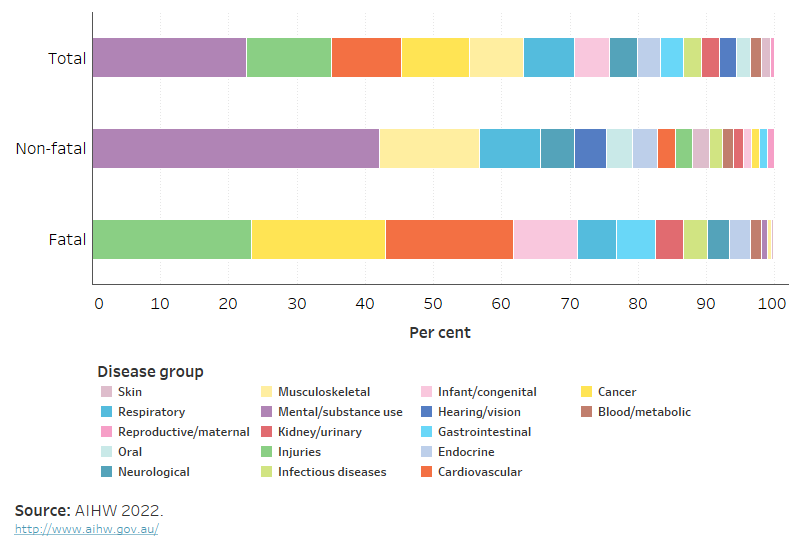Click the green Injuries segment in Fatal bar
800x550 pixels.
pyautogui.click(x=172, y=239)
